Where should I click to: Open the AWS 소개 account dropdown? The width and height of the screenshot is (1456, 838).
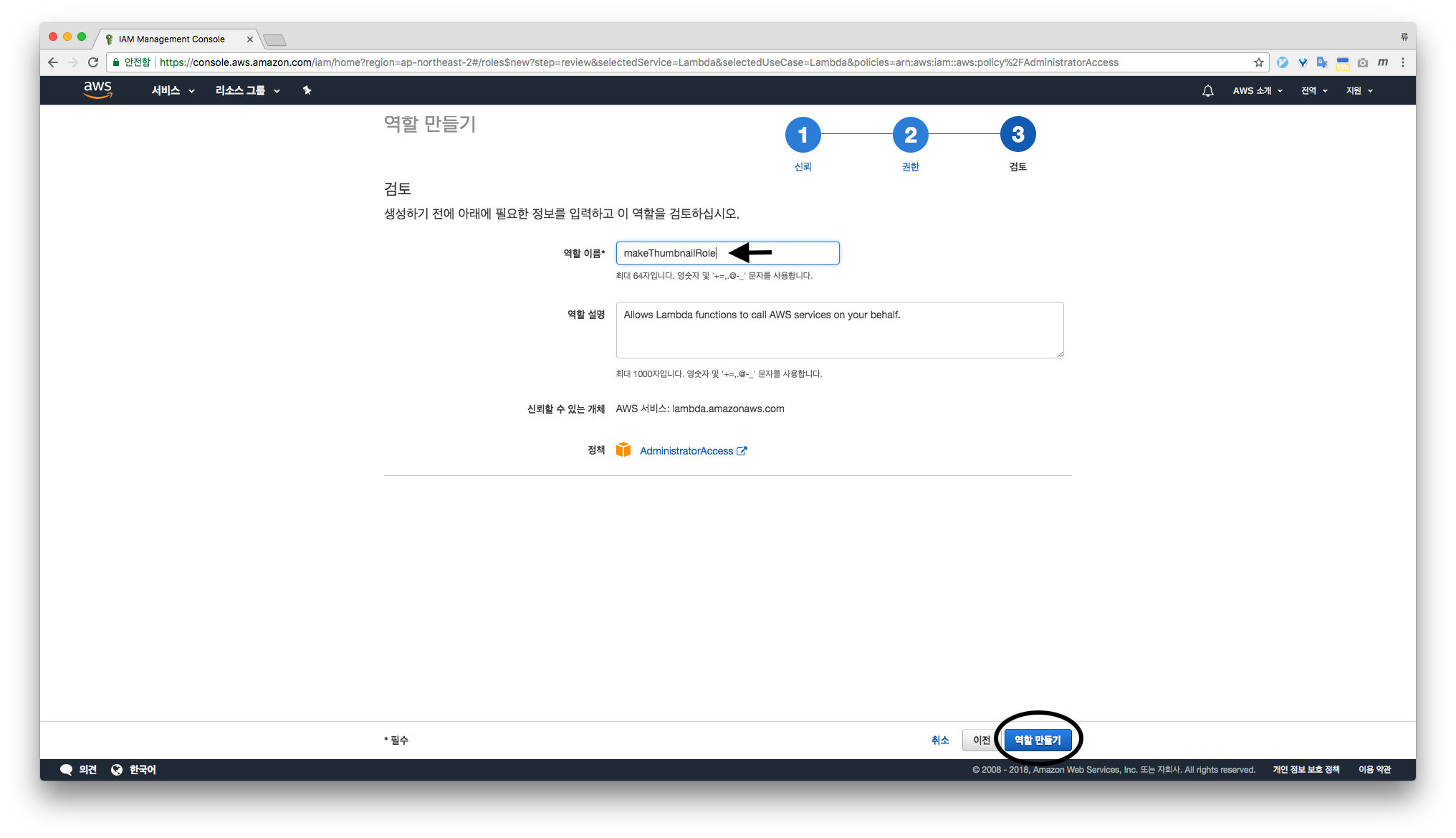1257,90
